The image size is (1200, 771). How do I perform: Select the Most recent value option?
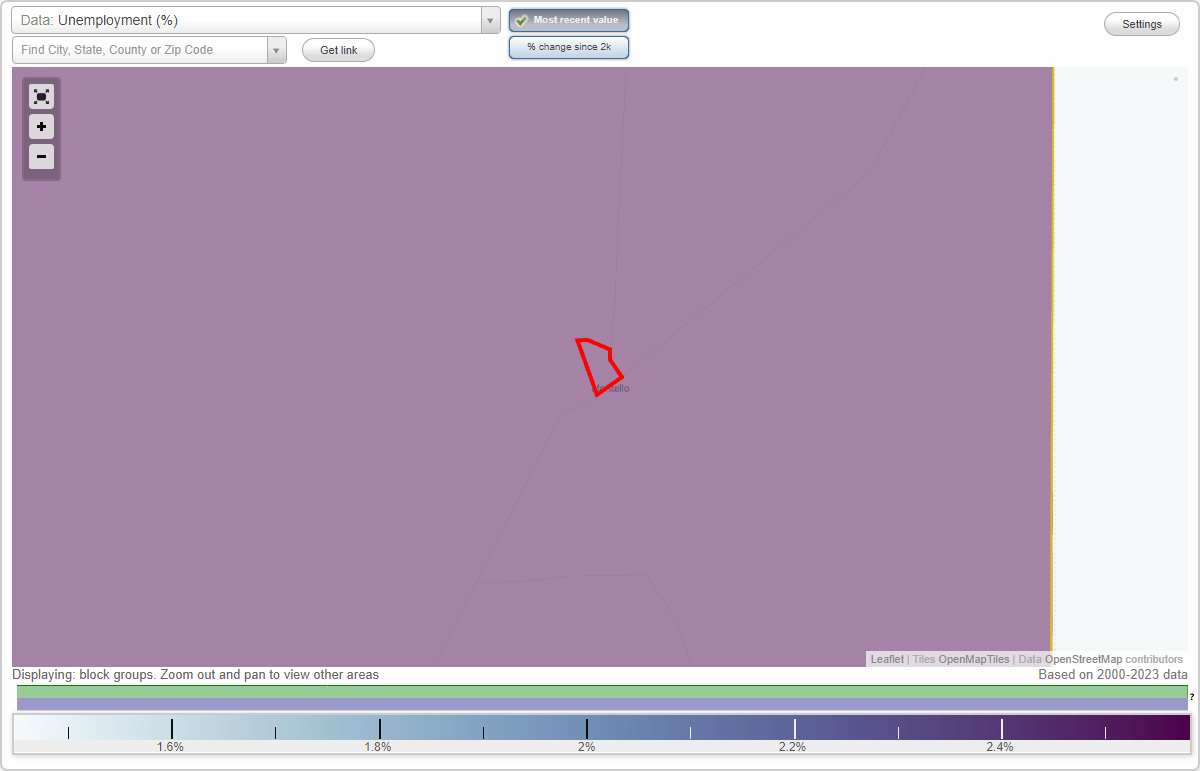coord(569,20)
